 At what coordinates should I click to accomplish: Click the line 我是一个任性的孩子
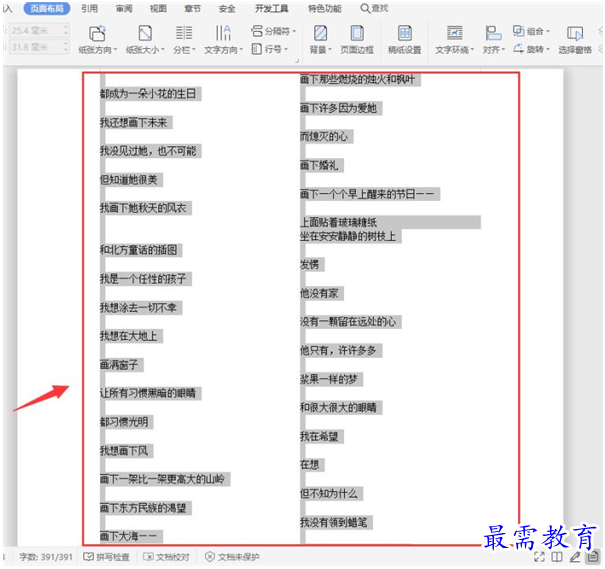coord(143,279)
